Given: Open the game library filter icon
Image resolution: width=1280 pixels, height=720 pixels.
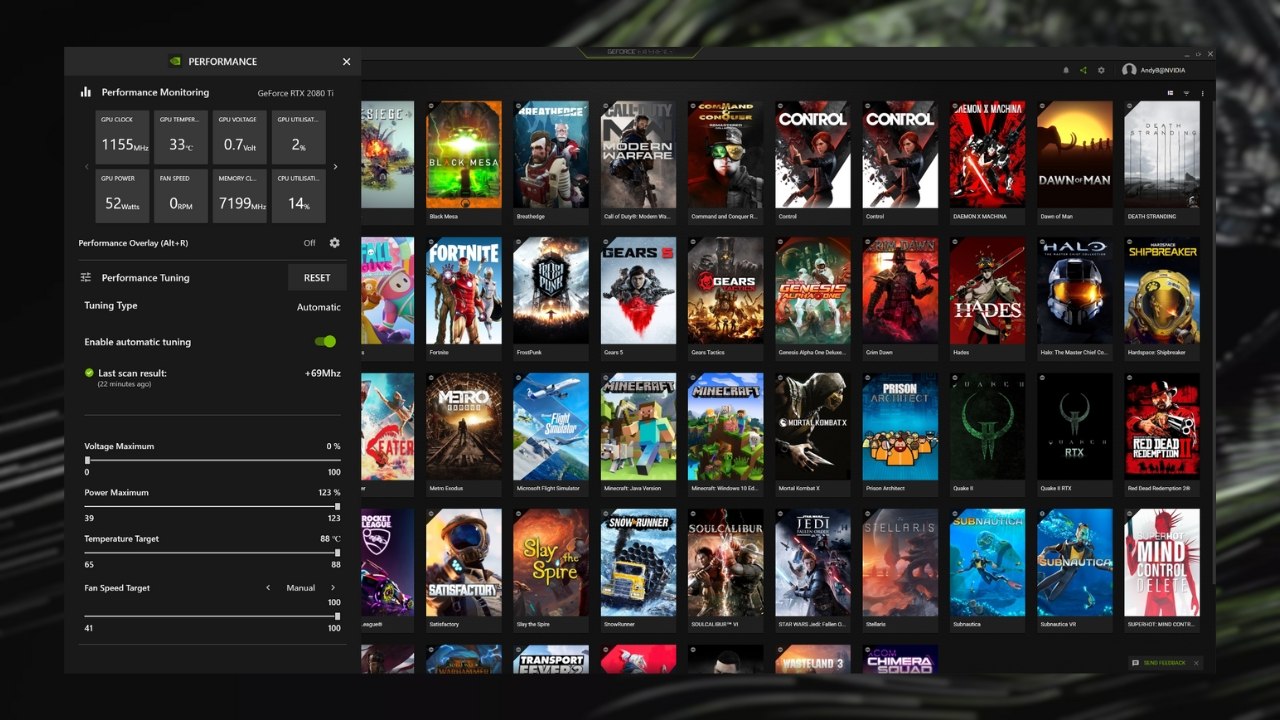Looking at the screenshot, I should coord(1187,93).
